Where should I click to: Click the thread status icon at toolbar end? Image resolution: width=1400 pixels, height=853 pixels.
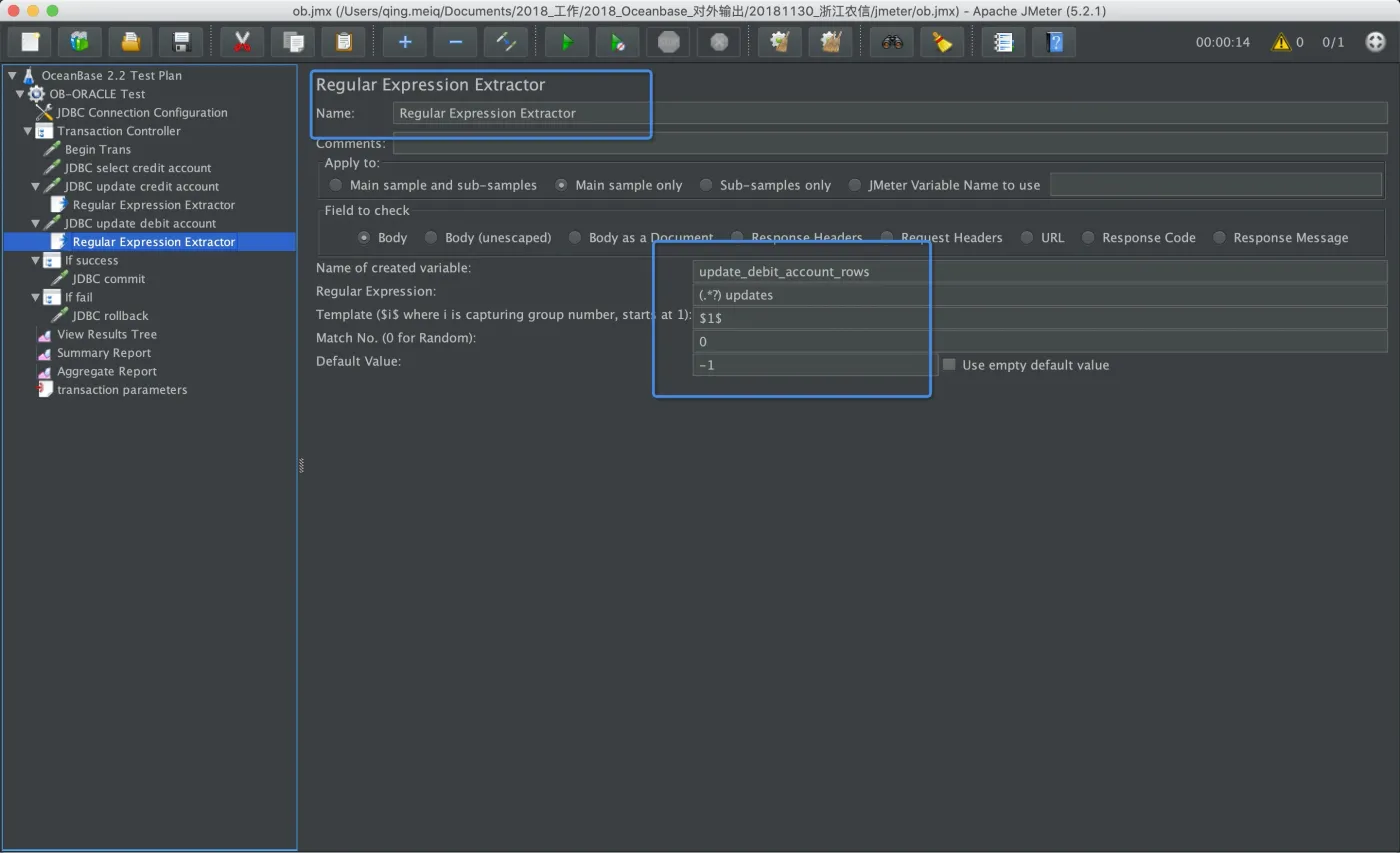pos(1375,42)
